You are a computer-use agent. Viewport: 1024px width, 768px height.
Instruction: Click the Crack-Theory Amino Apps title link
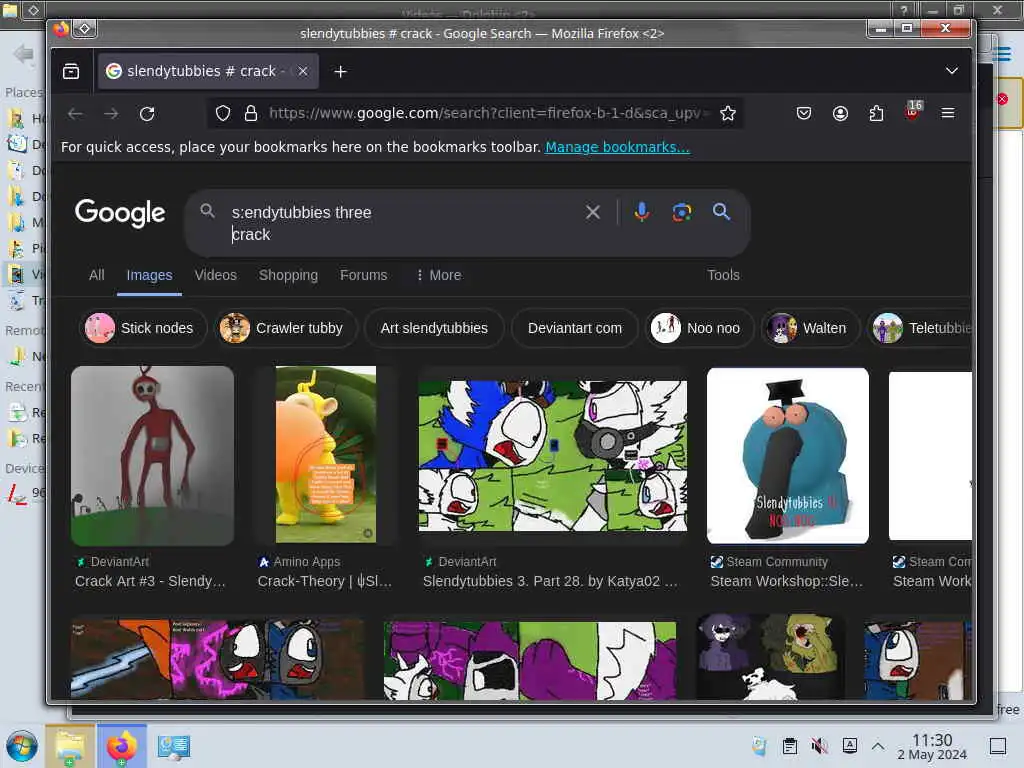pos(325,581)
